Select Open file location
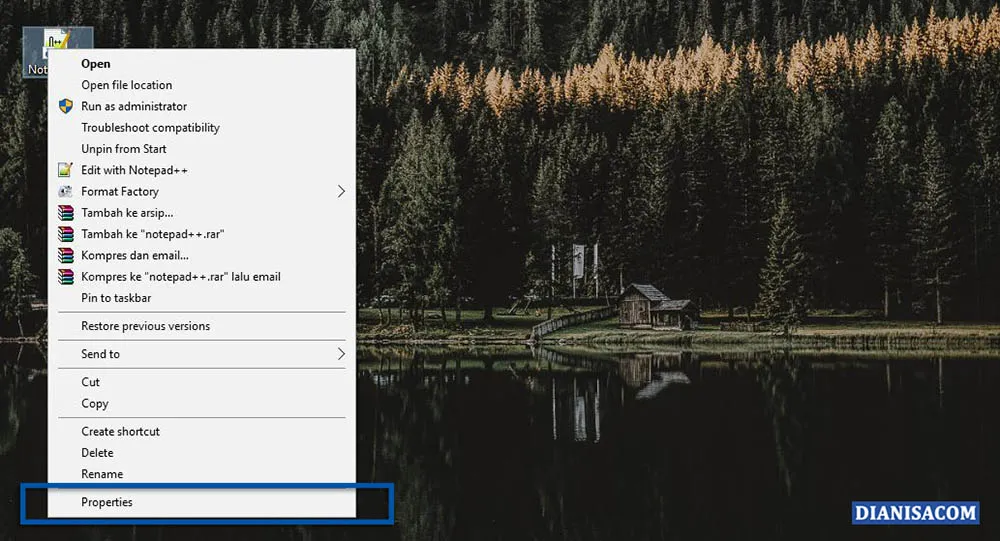1000x541 pixels. (x=202, y=85)
